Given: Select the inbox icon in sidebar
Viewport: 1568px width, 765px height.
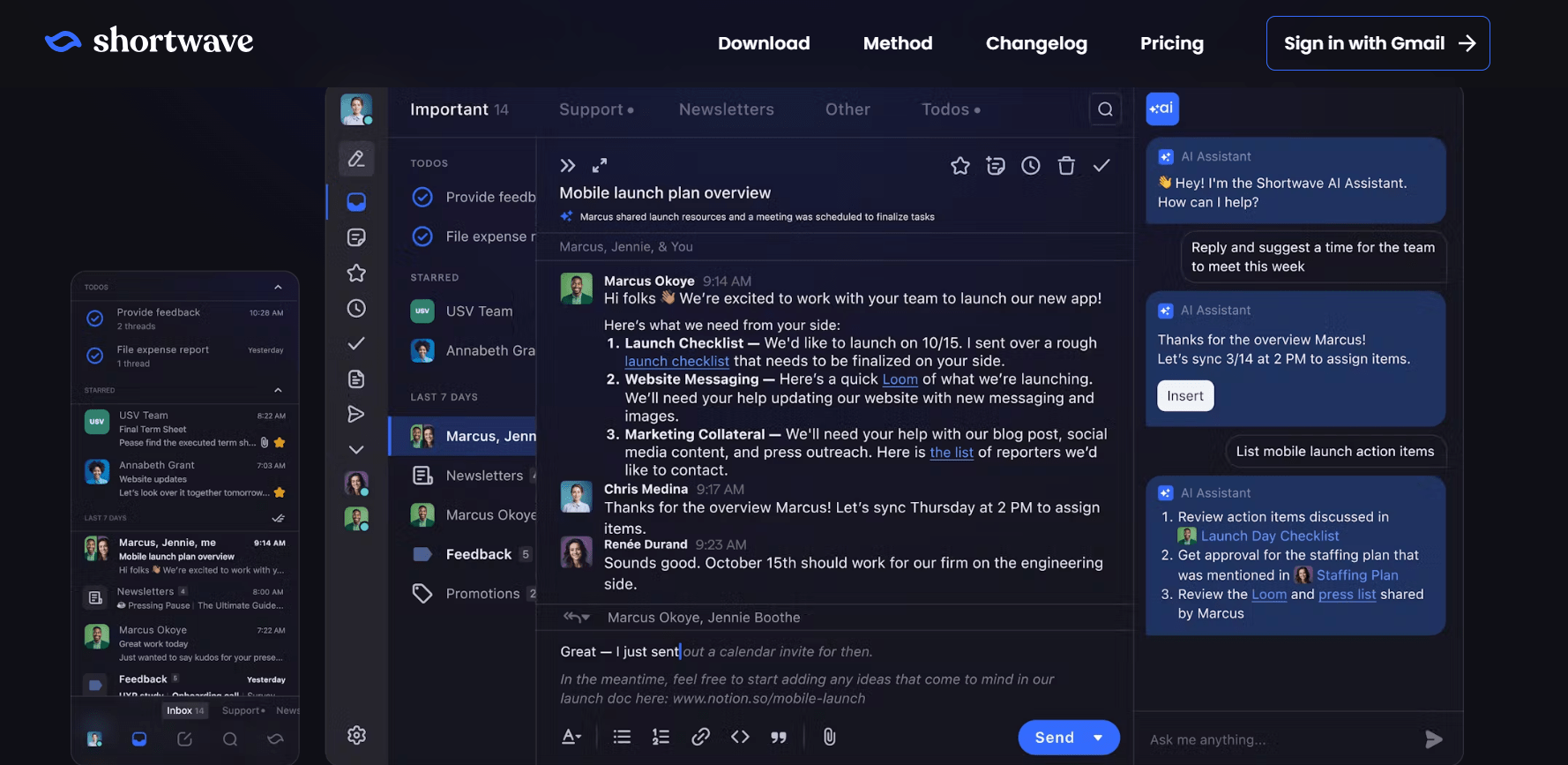Looking at the screenshot, I should [356, 202].
